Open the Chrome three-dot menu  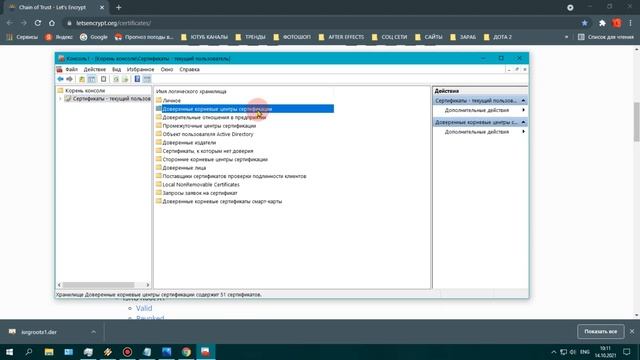point(631,23)
